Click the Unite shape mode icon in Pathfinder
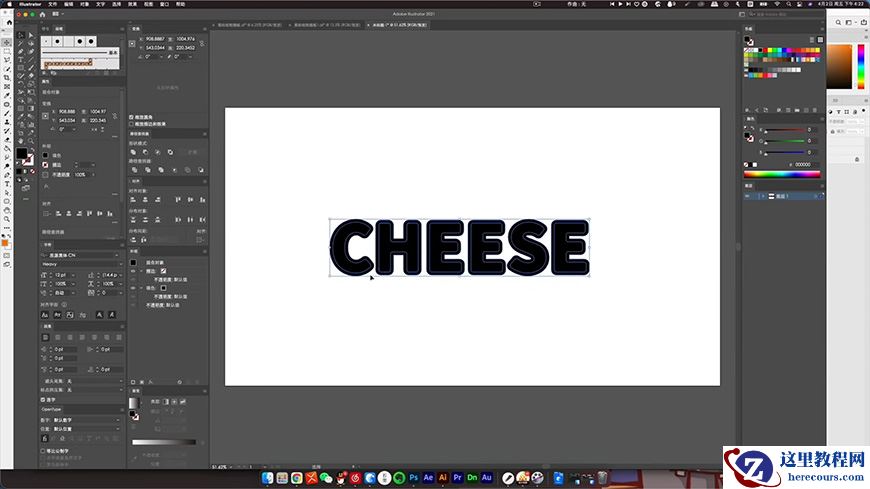870x489 pixels. 133,152
